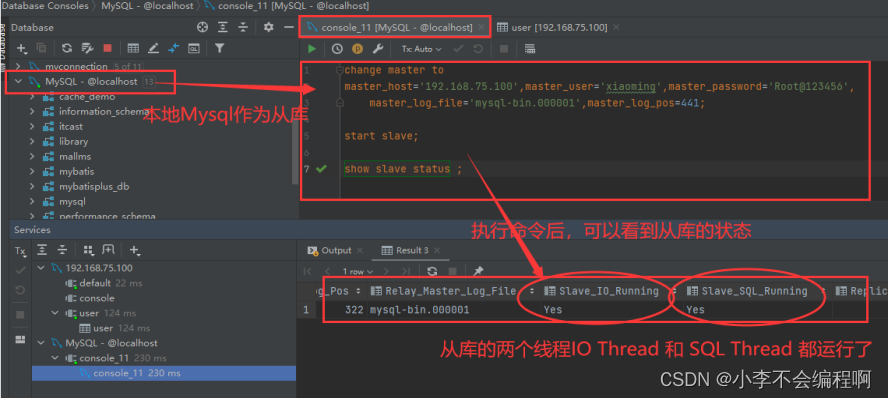Click the show slave status line in editor
This screenshot has width=888, height=399.
pyautogui.click(x=403, y=169)
